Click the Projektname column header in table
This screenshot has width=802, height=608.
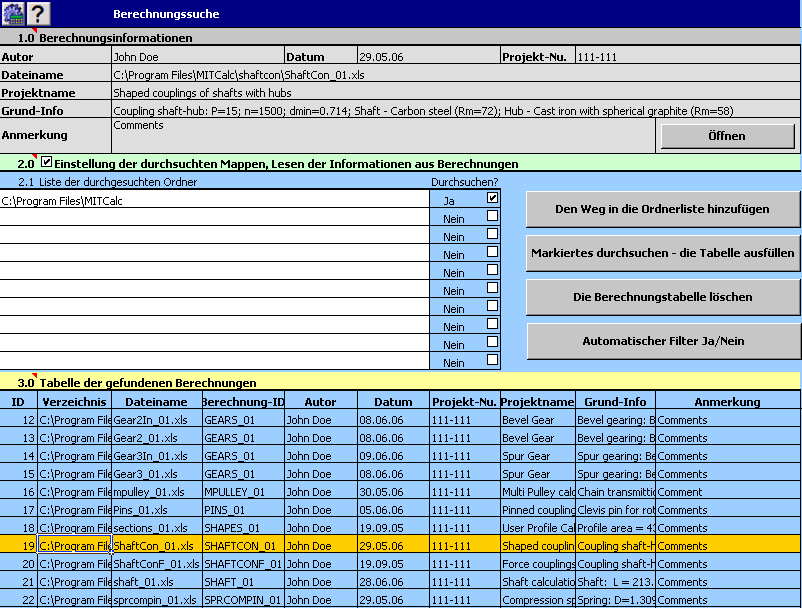(538, 402)
